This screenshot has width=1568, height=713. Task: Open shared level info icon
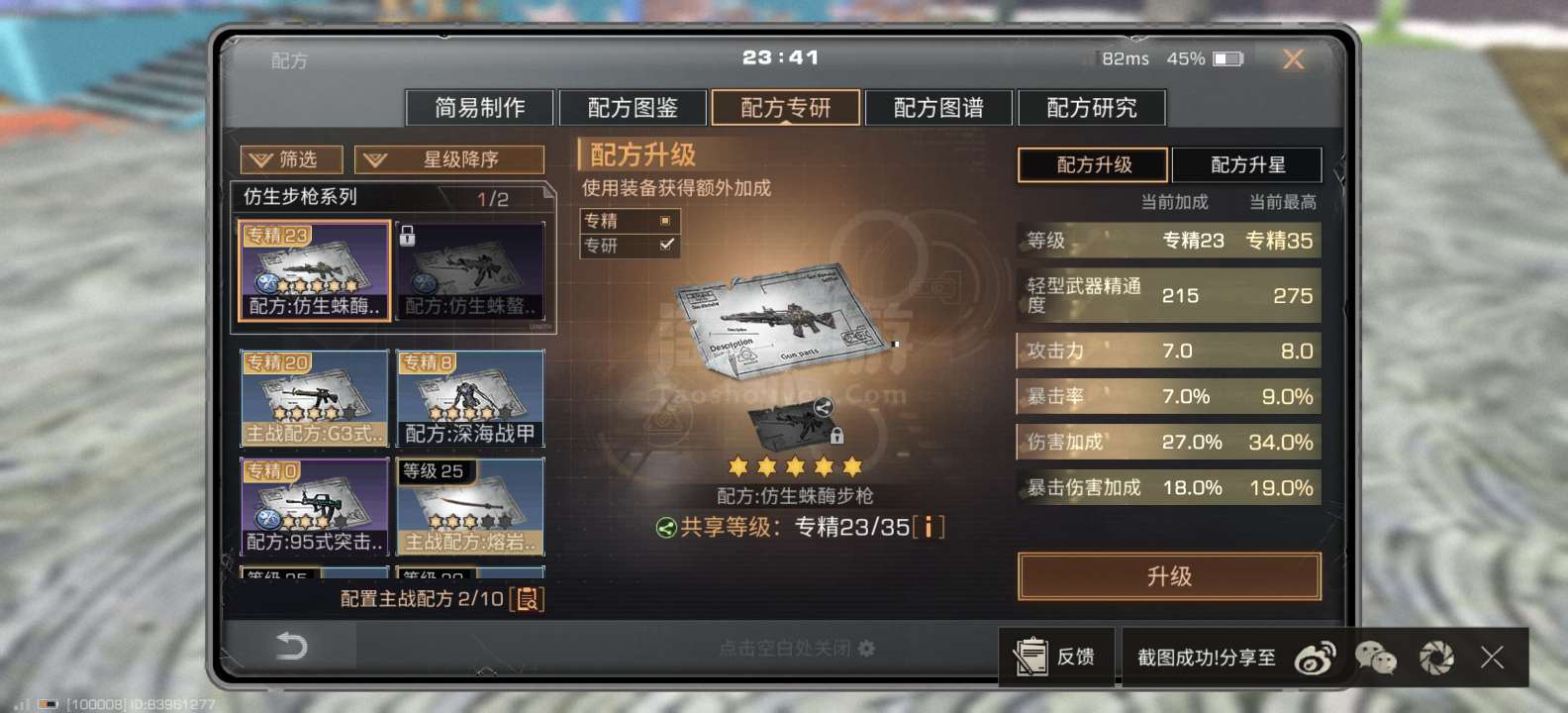(928, 527)
